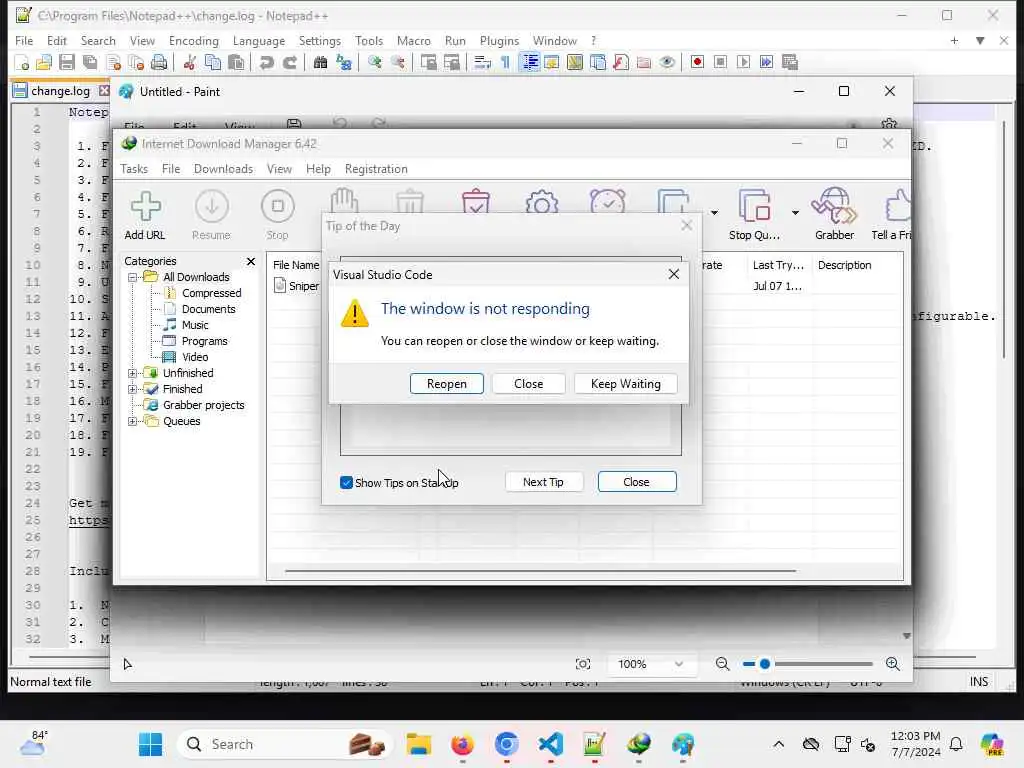Click Paint zoom-in magnifier icon

893,664
